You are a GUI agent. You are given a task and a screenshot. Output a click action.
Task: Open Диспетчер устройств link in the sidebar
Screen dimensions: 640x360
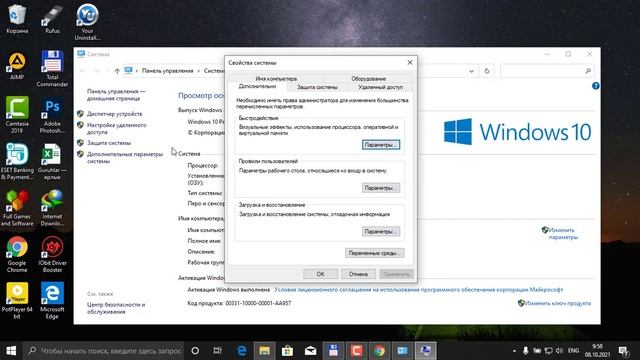(x=114, y=114)
